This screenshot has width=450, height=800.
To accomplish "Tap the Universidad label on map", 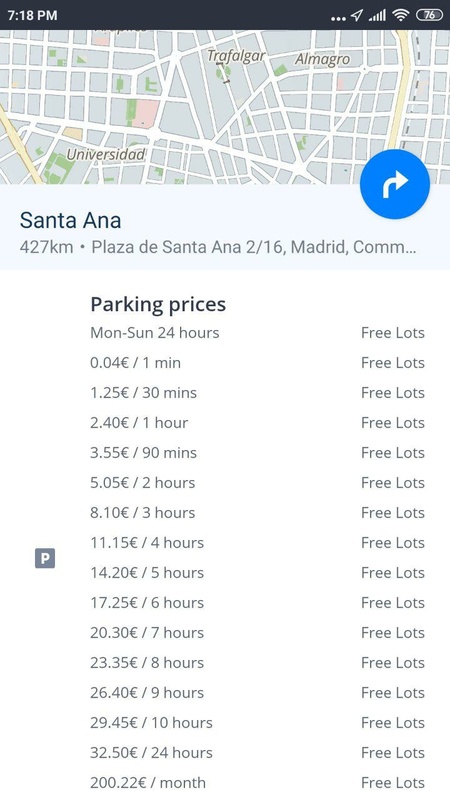I will coord(106,154).
